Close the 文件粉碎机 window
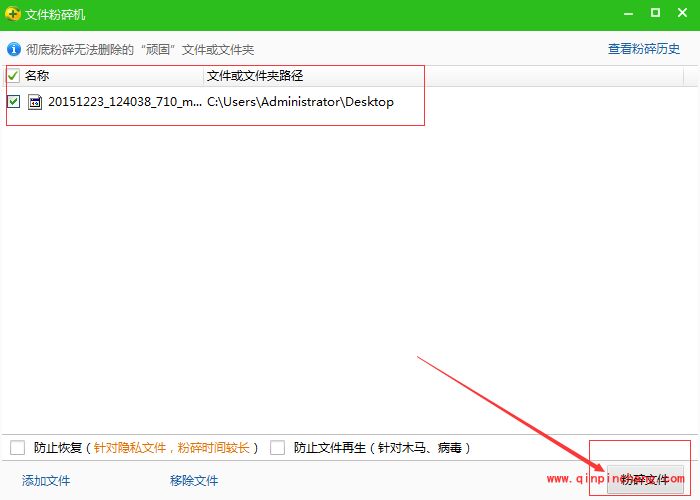 pos(682,13)
